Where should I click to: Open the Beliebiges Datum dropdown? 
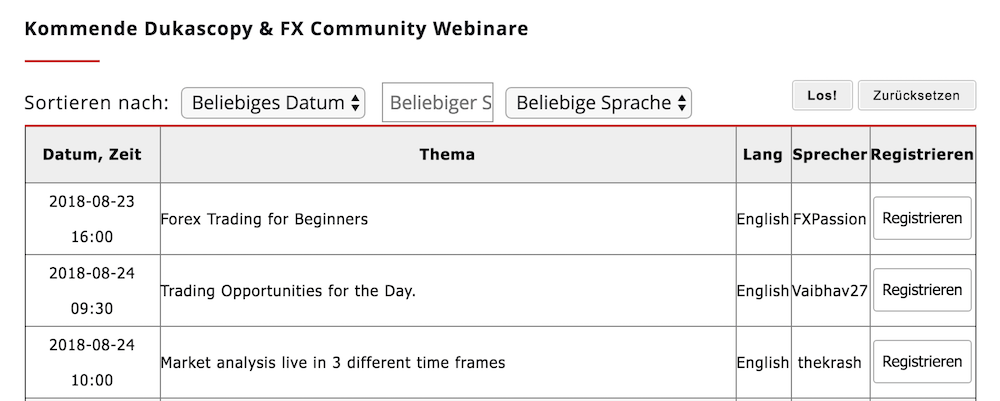(x=273, y=103)
